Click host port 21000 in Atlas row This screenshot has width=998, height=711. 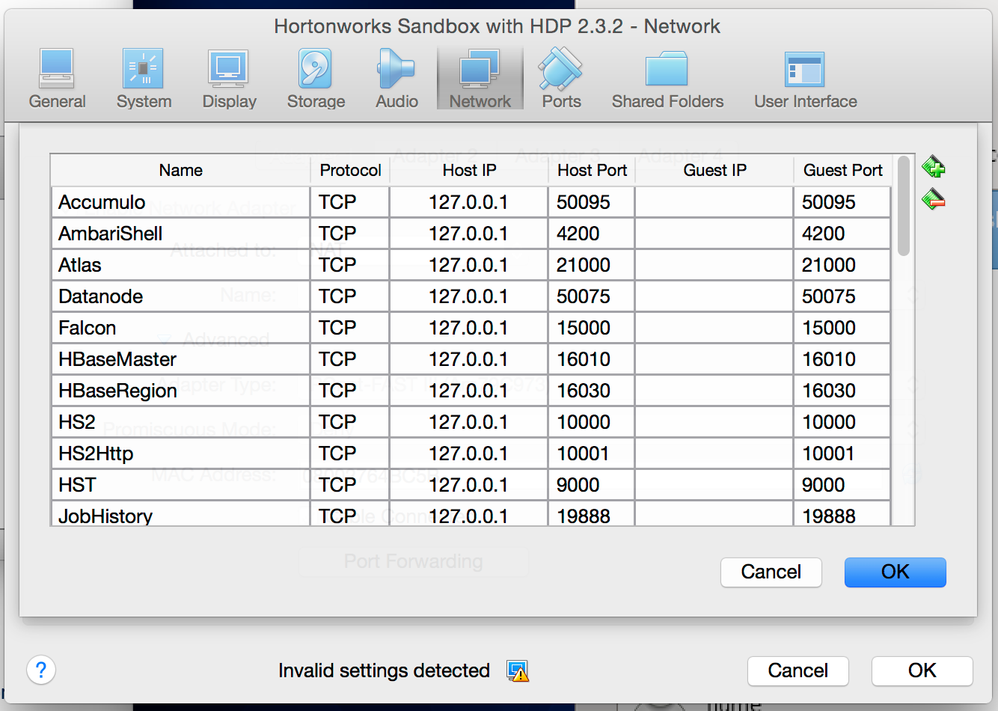pyautogui.click(x=591, y=265)
